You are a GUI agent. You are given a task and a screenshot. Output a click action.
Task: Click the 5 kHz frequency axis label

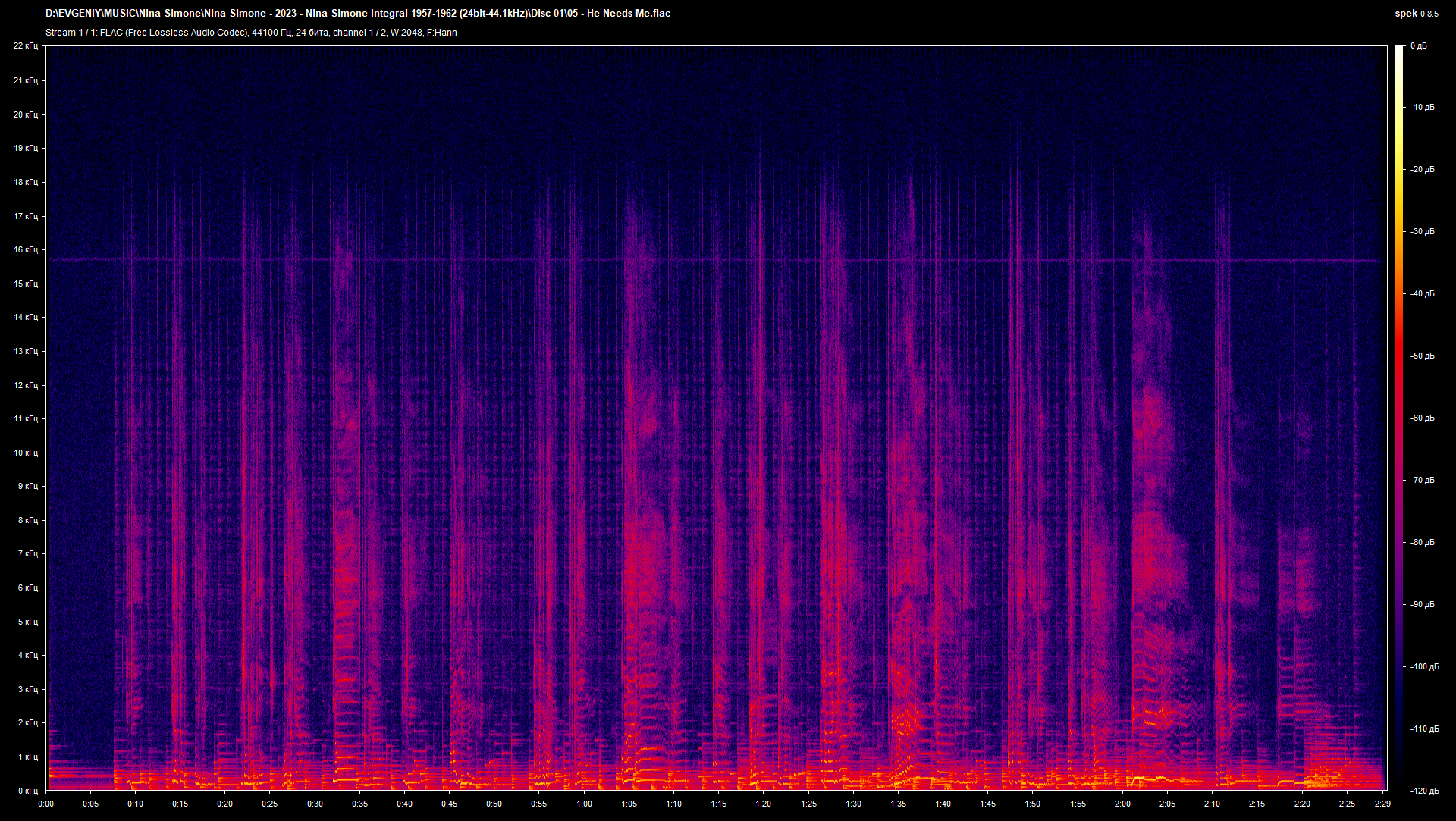pos(27,622)
